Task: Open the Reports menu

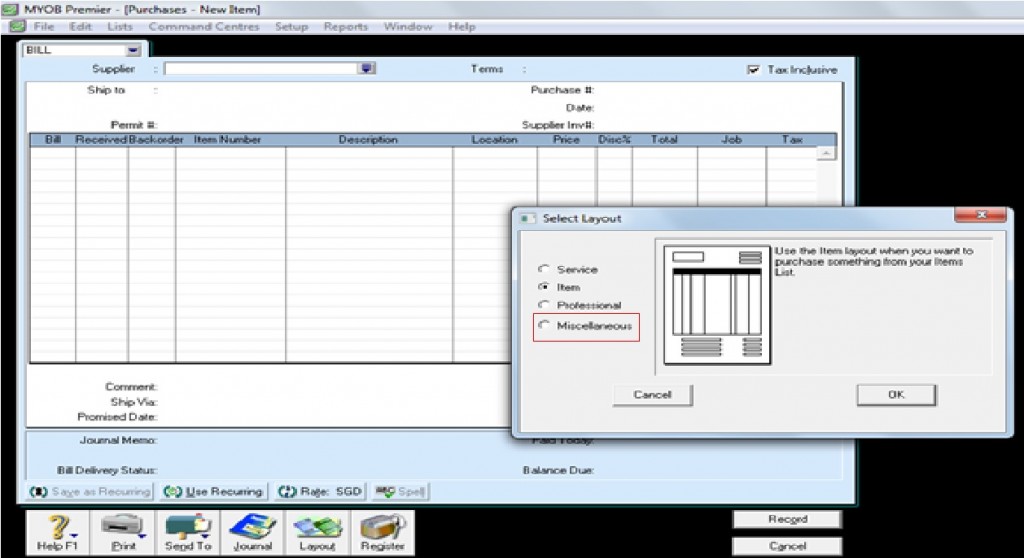Action: coord(345,26)
